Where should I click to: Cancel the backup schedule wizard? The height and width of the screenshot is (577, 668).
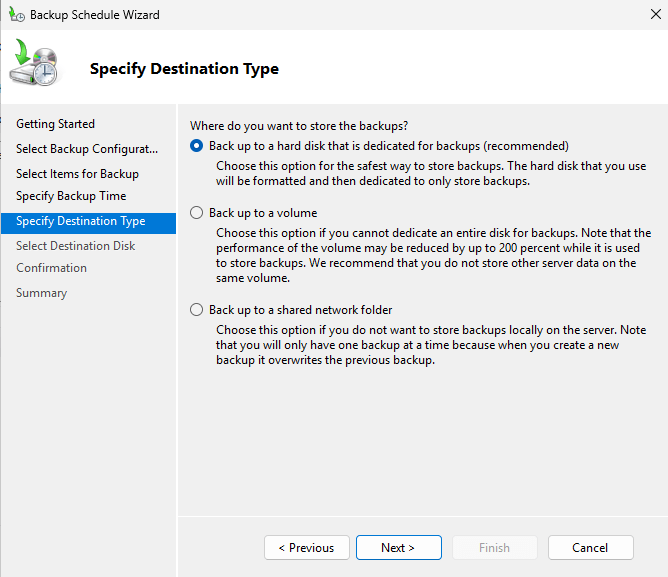tap(590, 548)
